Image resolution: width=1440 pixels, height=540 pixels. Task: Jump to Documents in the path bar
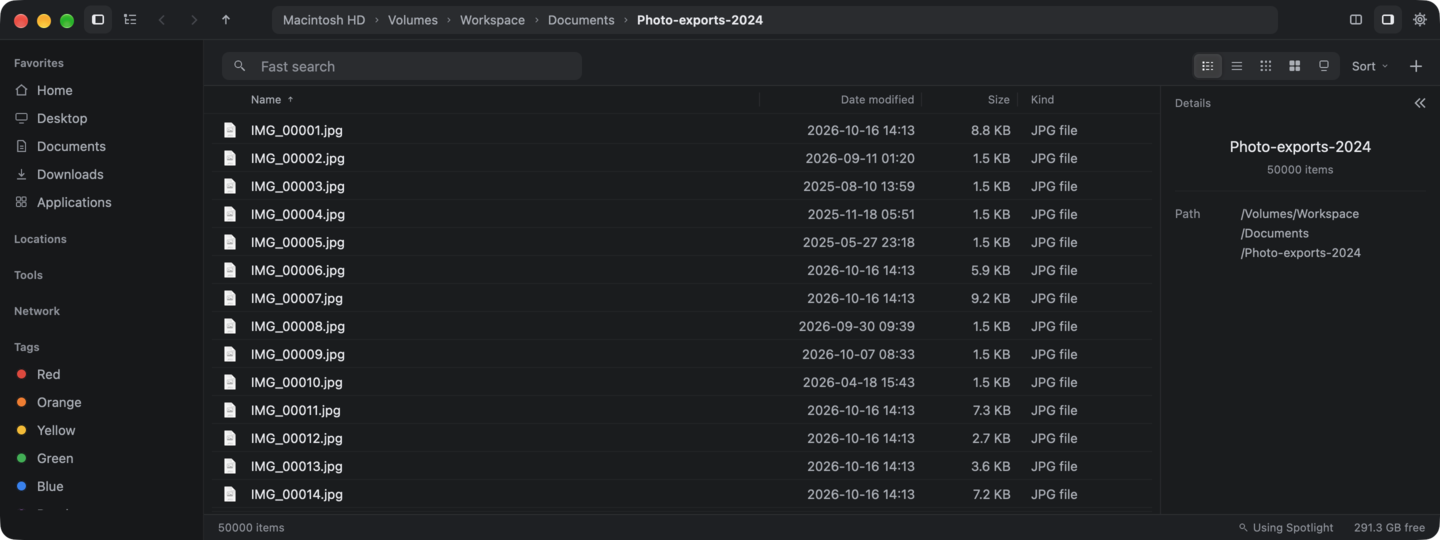point(581,20)
